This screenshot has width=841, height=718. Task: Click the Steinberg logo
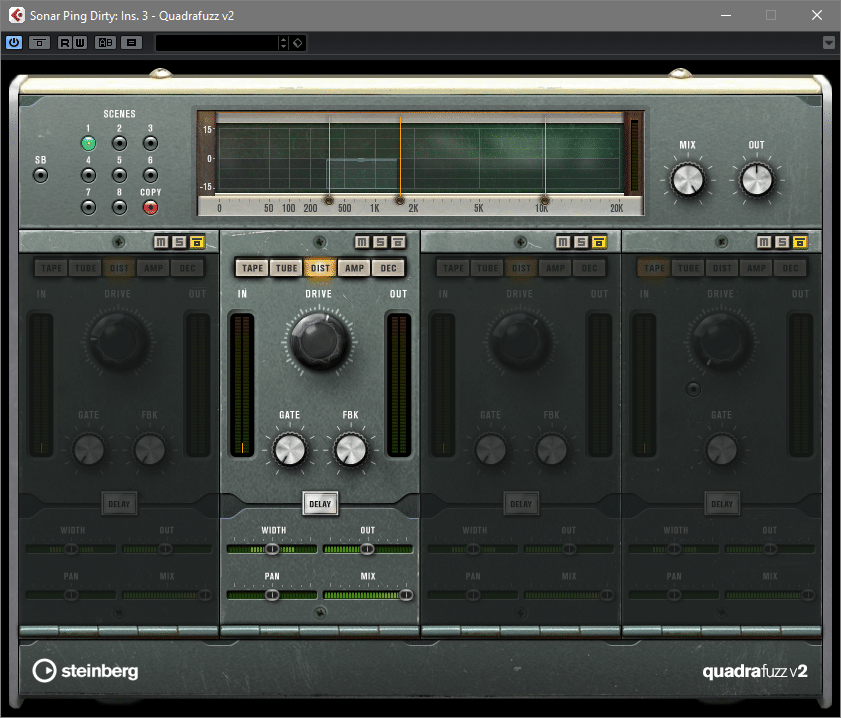pos(85,670)
